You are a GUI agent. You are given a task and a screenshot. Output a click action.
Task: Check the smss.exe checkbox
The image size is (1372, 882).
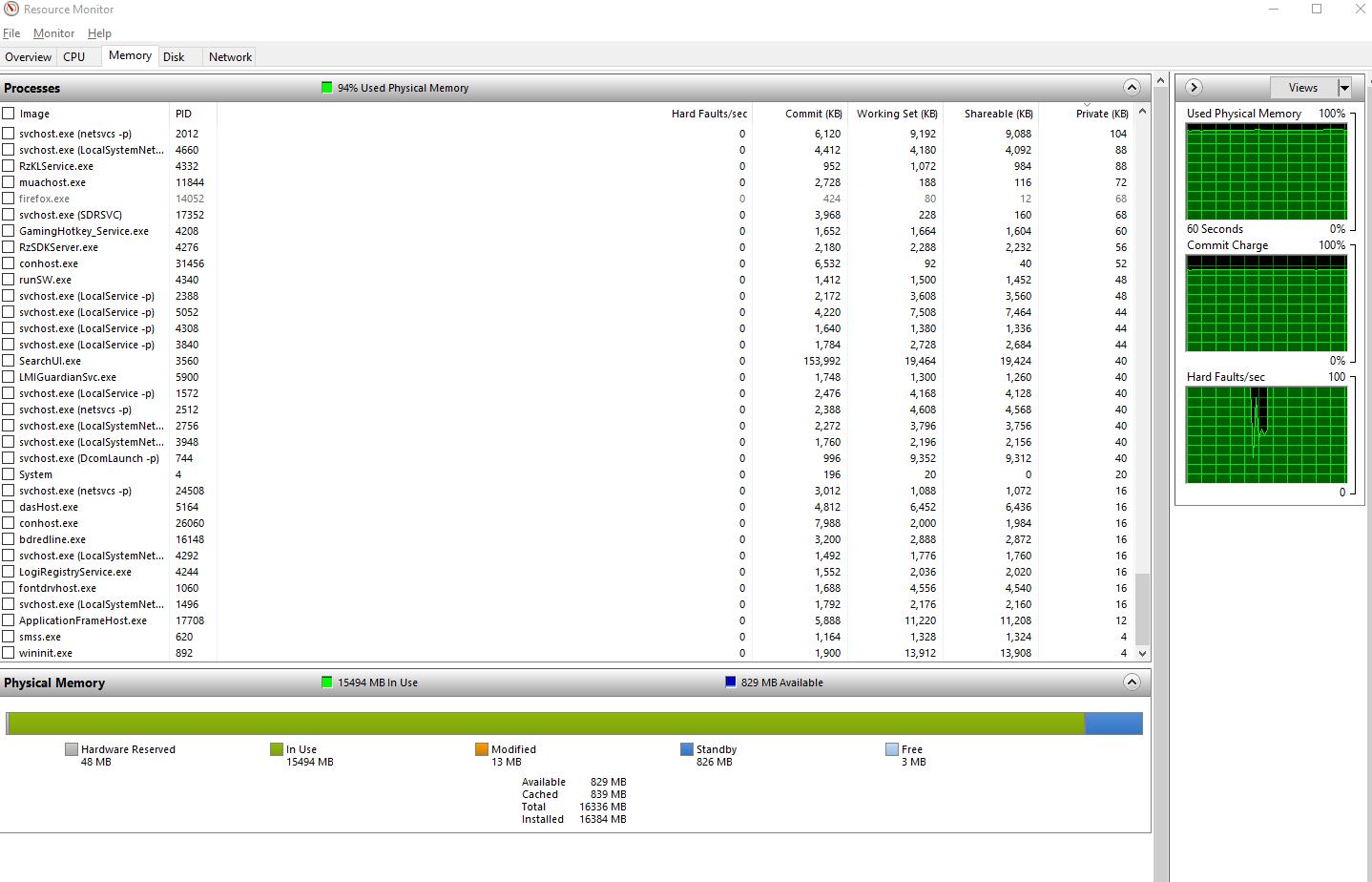click(9, 637)
